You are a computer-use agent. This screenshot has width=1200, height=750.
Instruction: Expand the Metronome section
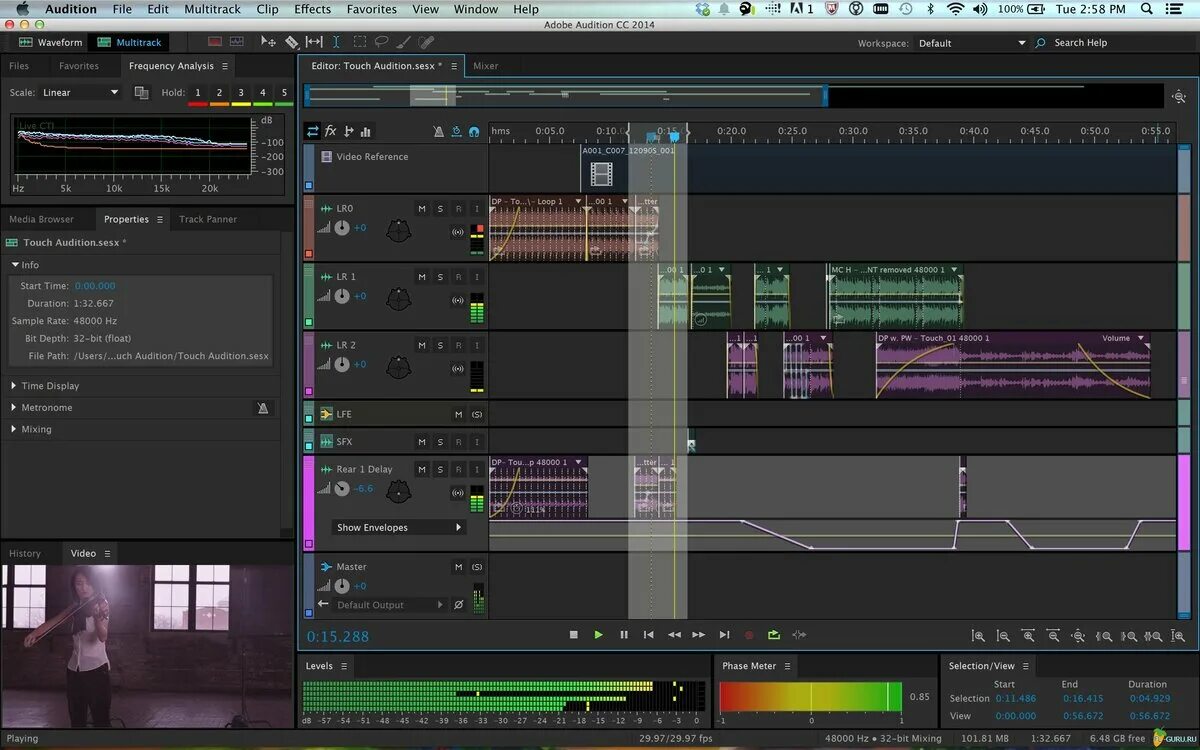14,408
